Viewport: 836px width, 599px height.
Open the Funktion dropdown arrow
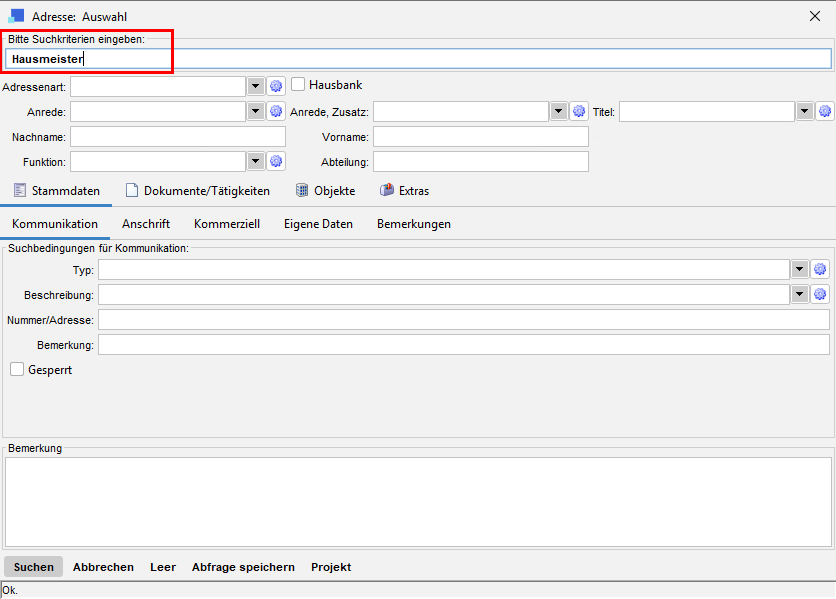(255, 161)
